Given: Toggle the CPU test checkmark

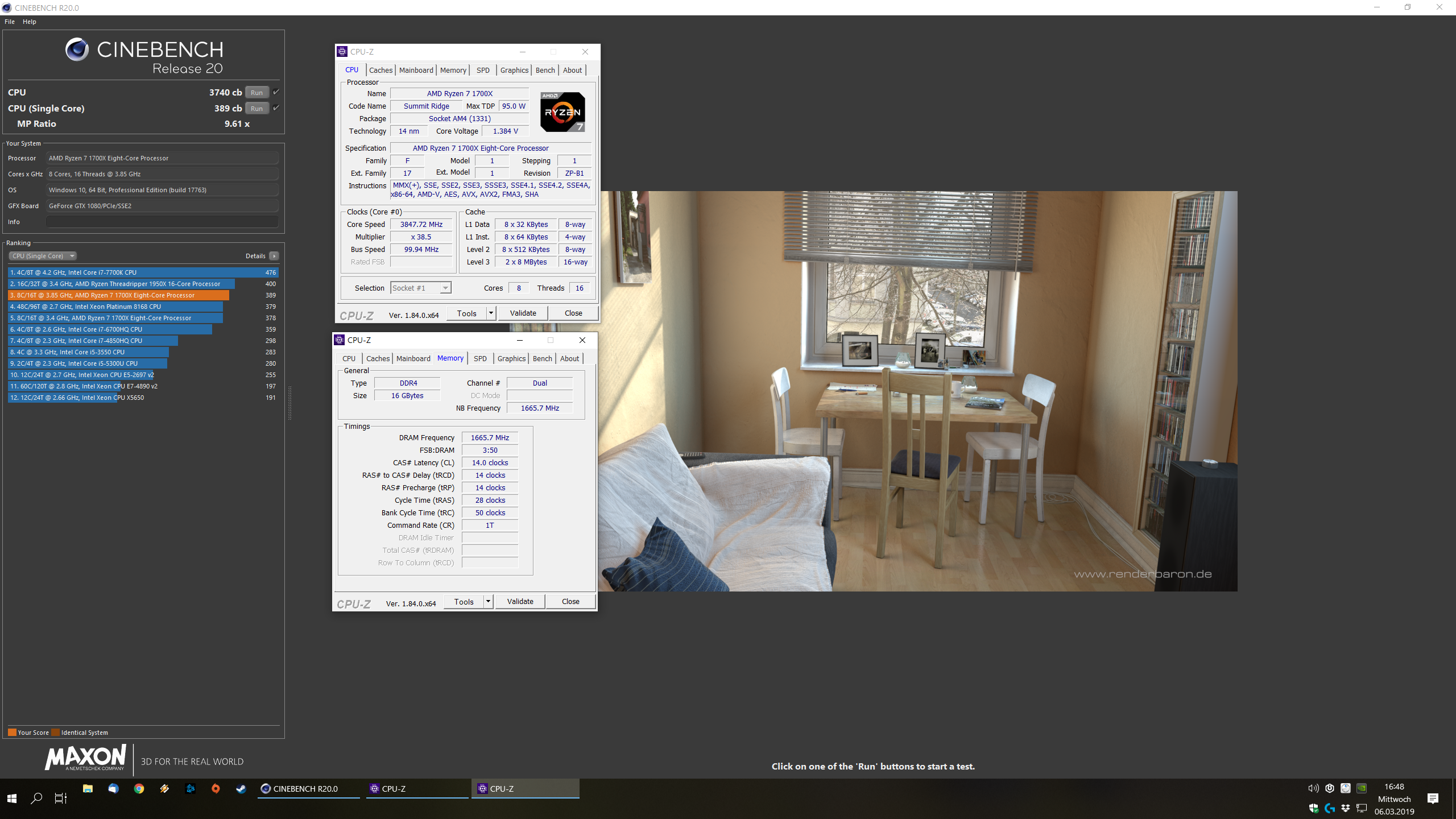Looking at the screenshot, I should [x=276, y=92].
